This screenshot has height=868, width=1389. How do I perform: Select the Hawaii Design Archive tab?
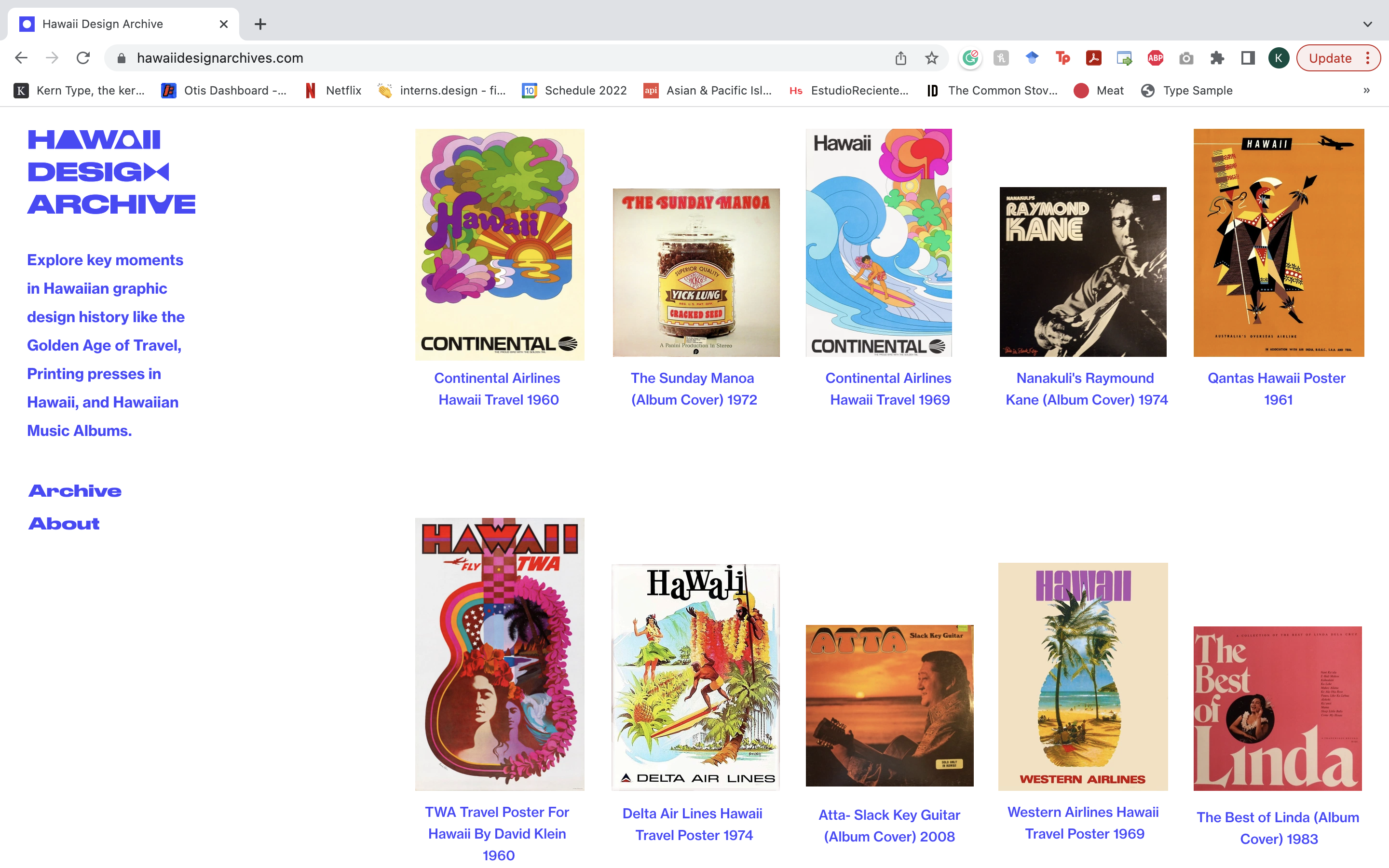point(123,24)
